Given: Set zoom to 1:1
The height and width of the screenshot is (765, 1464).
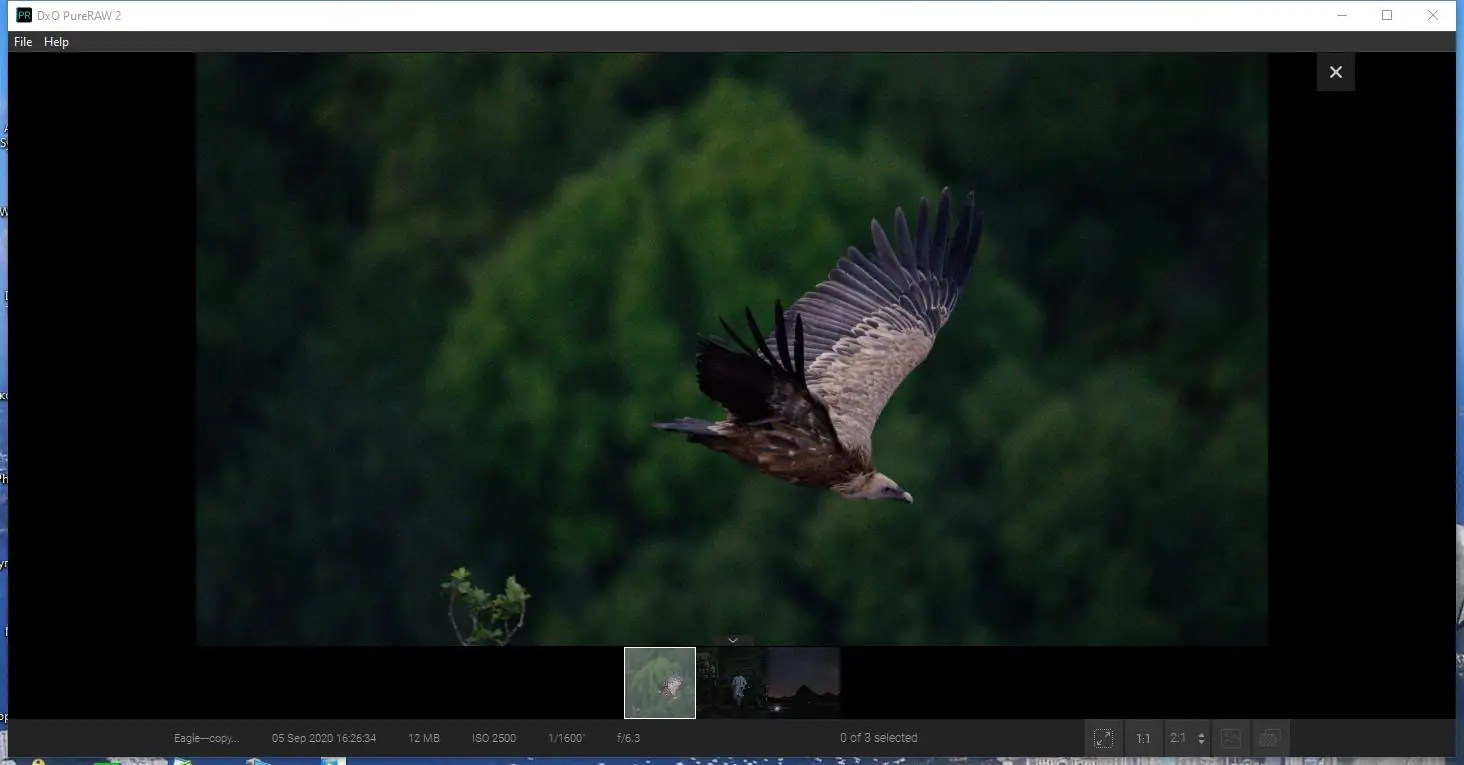Looking at the screenshot, I should pos(1143,739).
